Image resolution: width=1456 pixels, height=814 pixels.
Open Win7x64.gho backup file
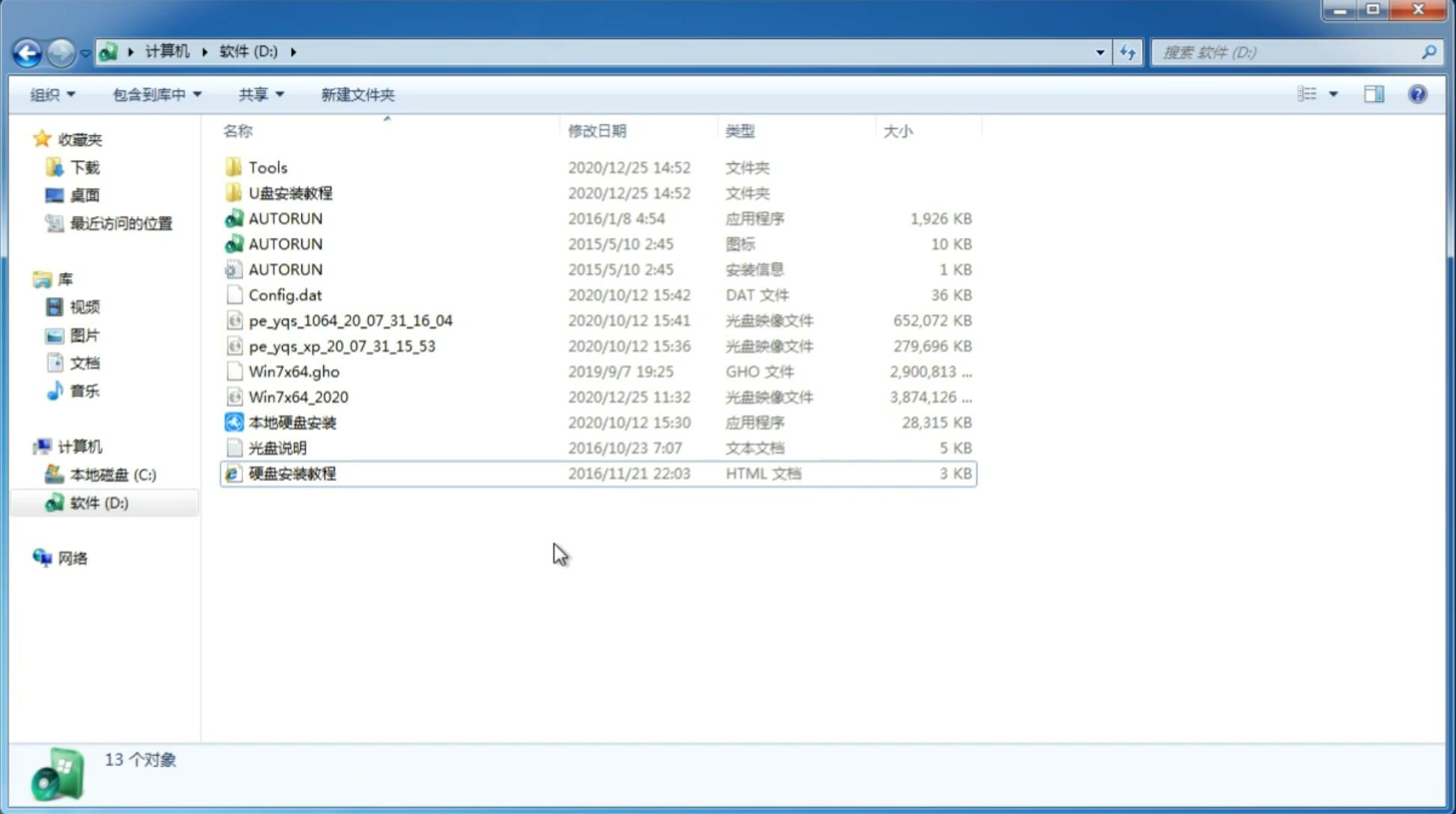pos(293,371)
